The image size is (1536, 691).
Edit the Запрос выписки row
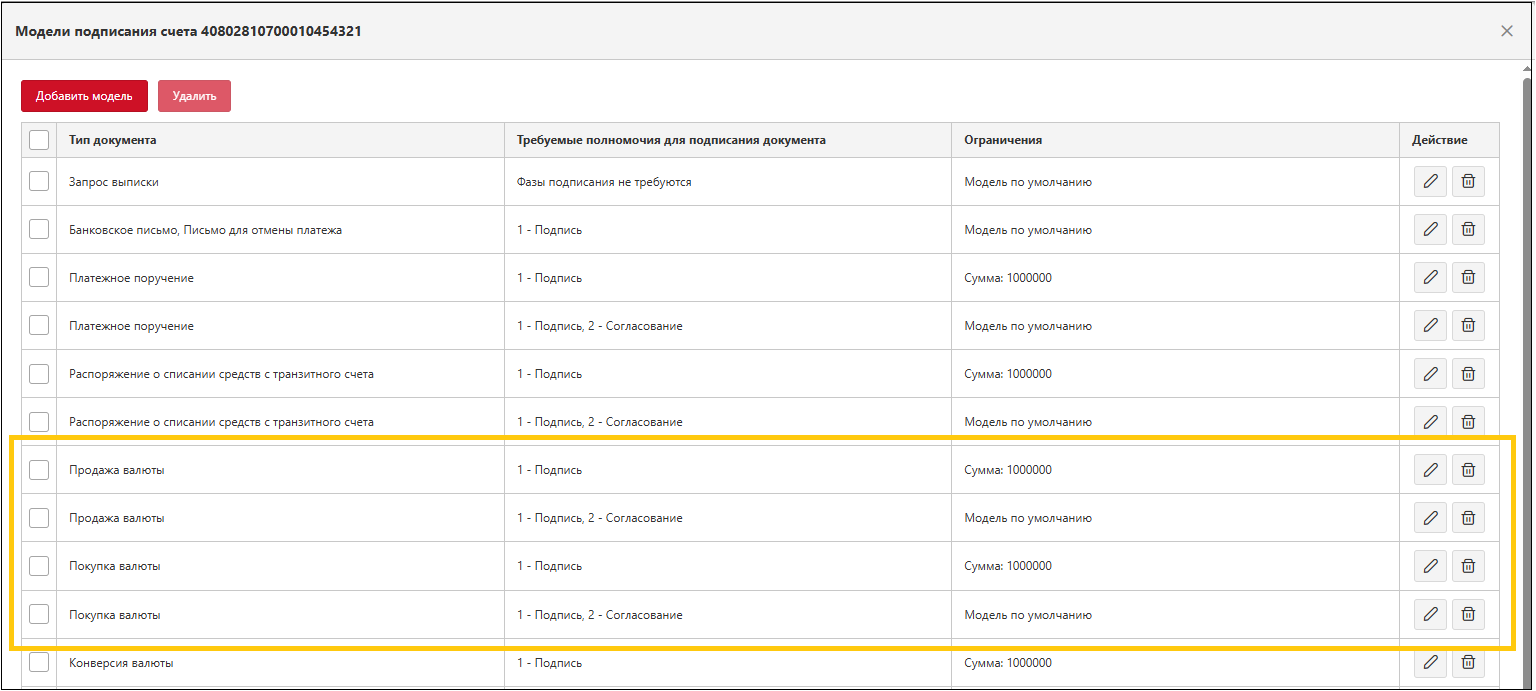(x=1430, y=181)
